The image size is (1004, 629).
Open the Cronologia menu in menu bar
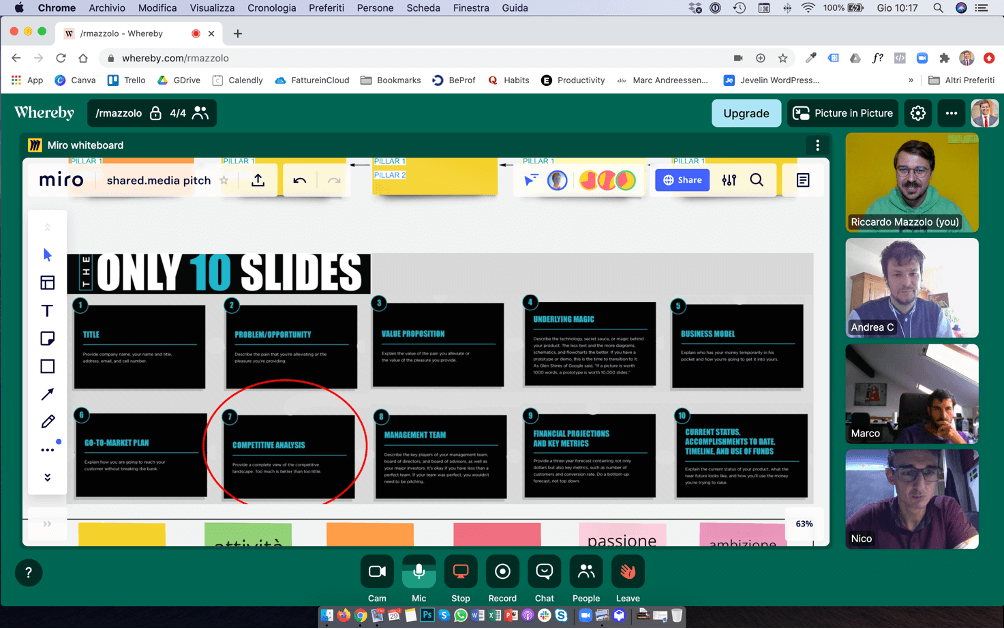272,8
